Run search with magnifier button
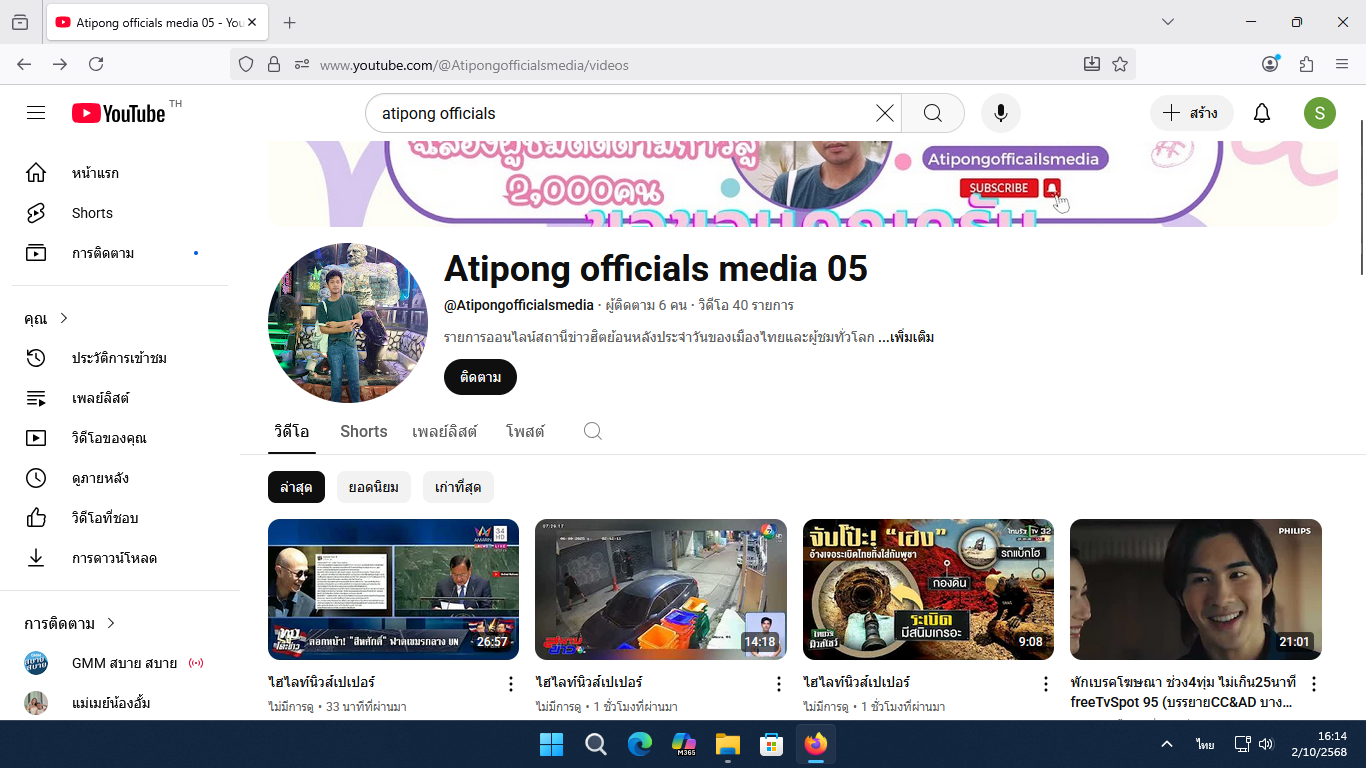The image size is (1366, 768). pos(933,113)
